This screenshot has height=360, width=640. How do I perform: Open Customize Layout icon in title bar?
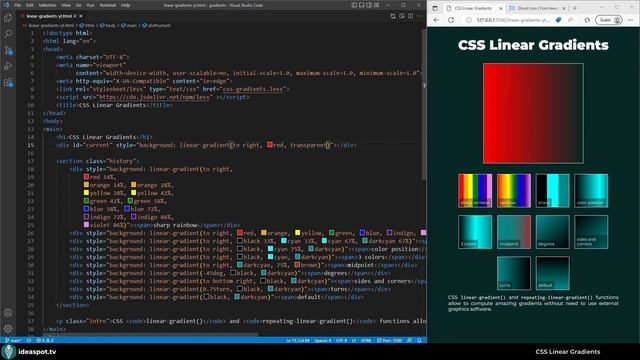377,5
